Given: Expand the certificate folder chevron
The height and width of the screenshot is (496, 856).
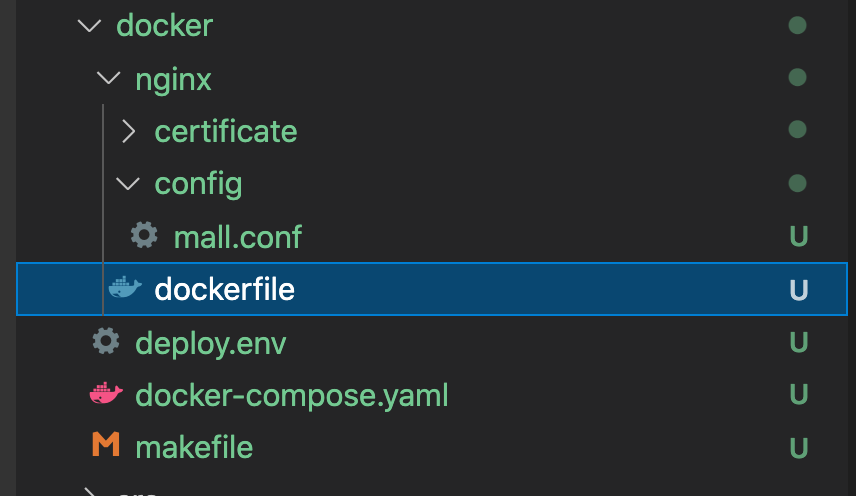Looking at the screenshot, I should tap(128, 131).
